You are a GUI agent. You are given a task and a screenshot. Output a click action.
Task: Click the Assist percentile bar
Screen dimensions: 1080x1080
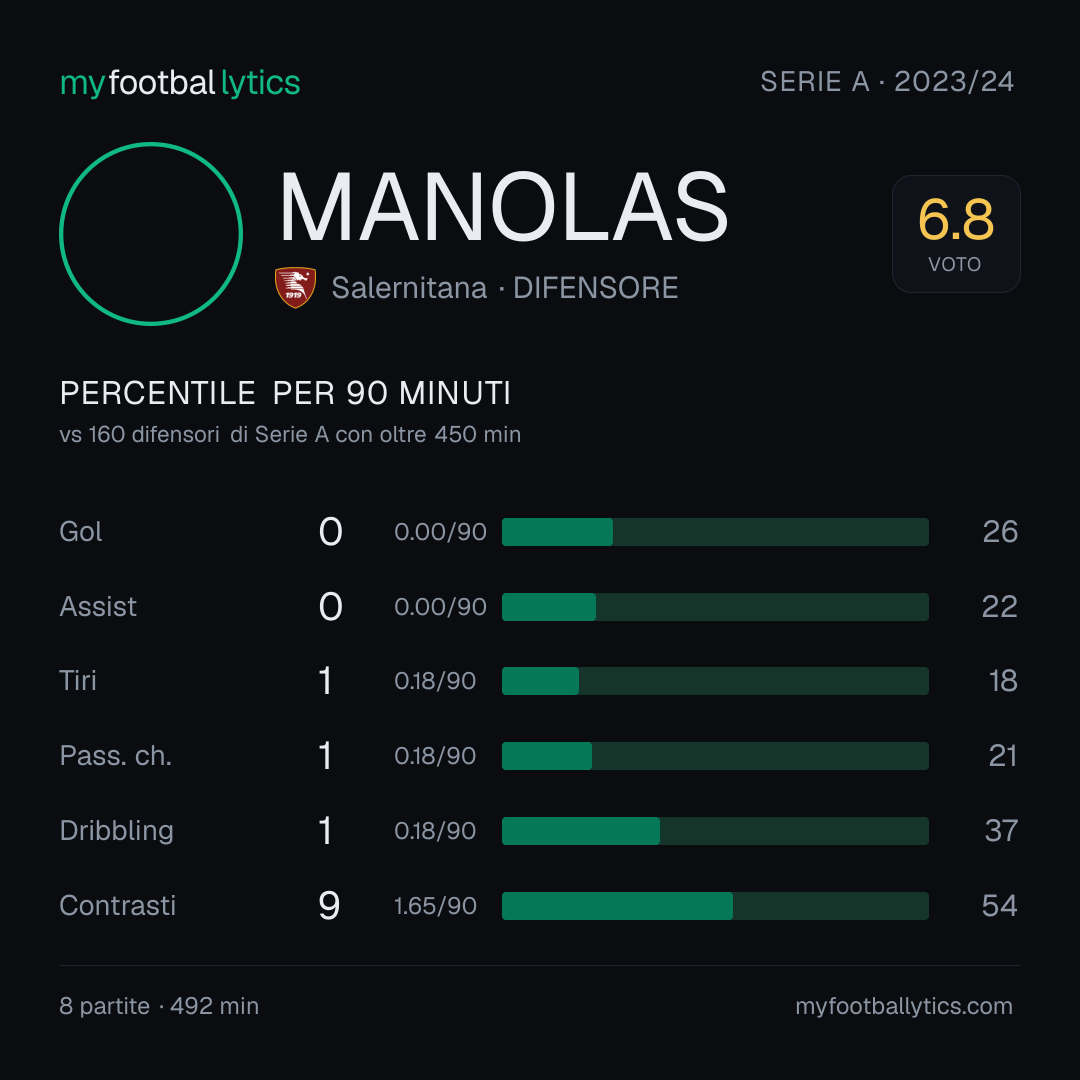pos(715,607)
